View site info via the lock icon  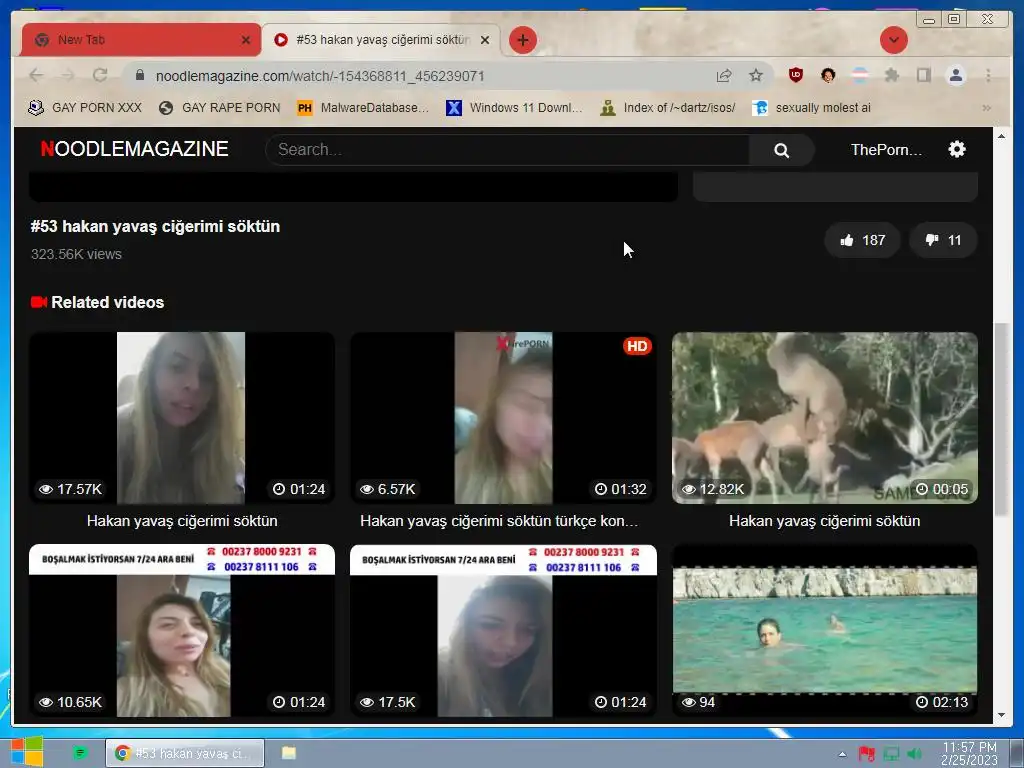tap(140, 76)
